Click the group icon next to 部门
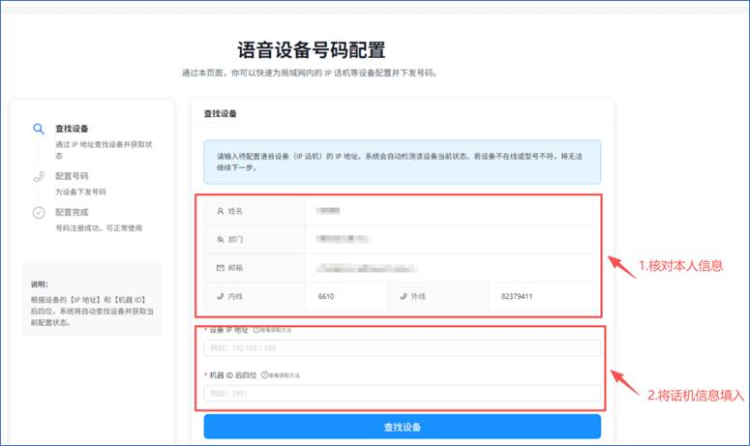The image size is (750, 446). [220, 240]
